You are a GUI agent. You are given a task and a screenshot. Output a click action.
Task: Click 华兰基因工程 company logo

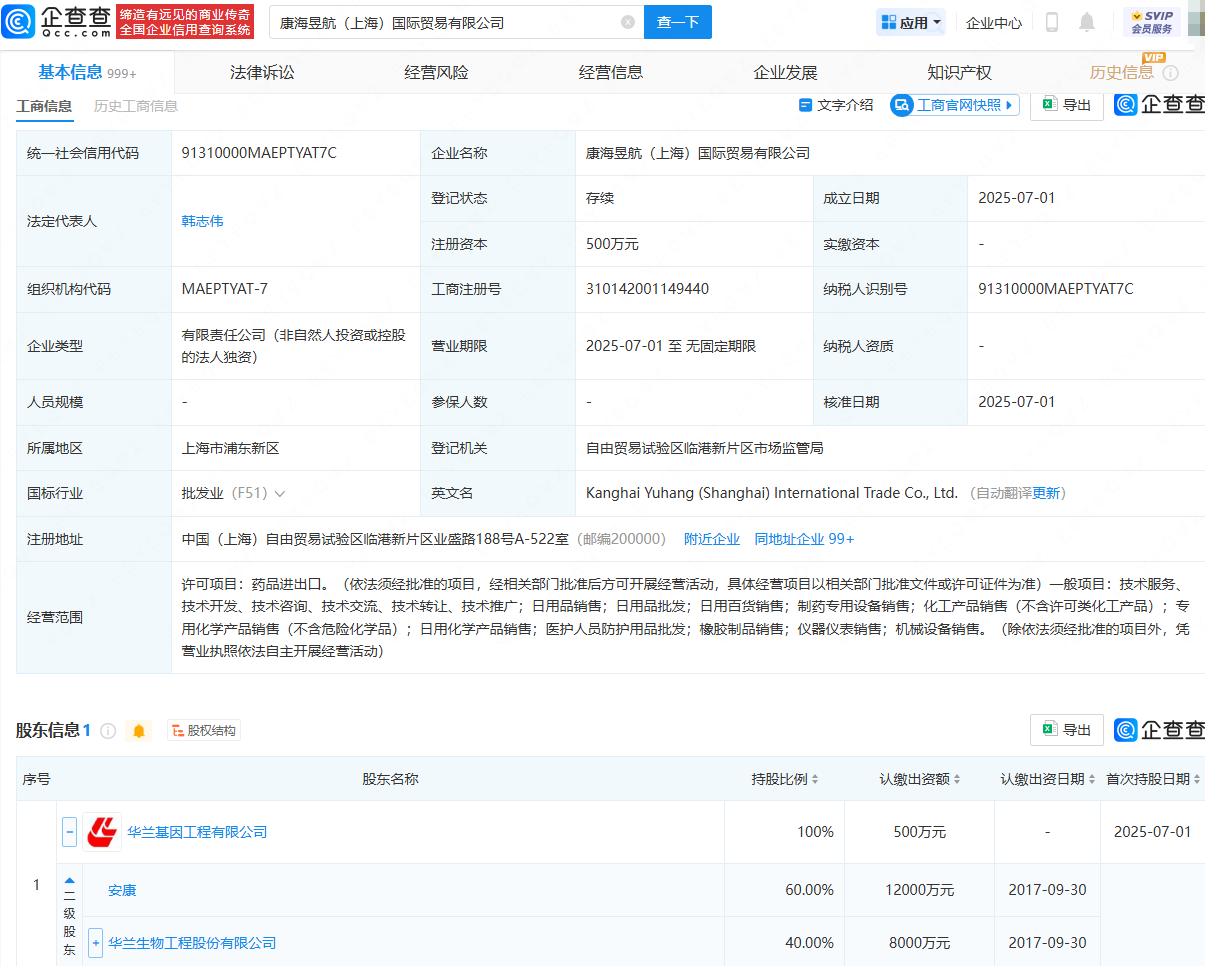pos(102,832)
